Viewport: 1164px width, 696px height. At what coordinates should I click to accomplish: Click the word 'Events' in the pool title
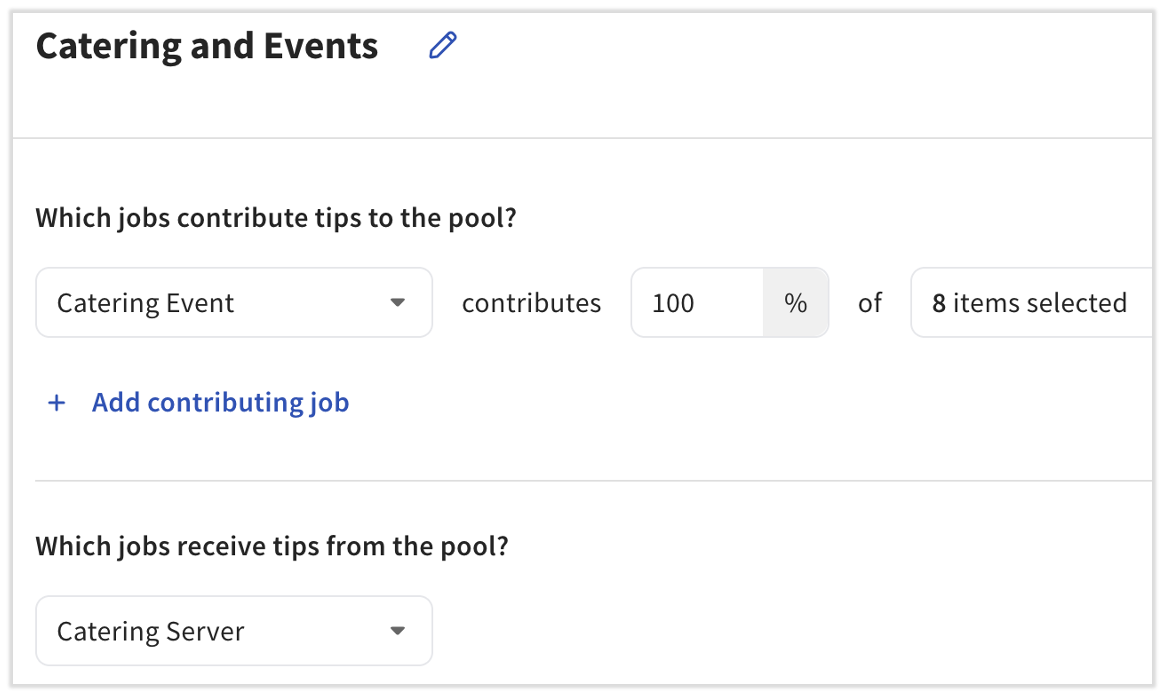pyautogui.click(x=329, y=46)
